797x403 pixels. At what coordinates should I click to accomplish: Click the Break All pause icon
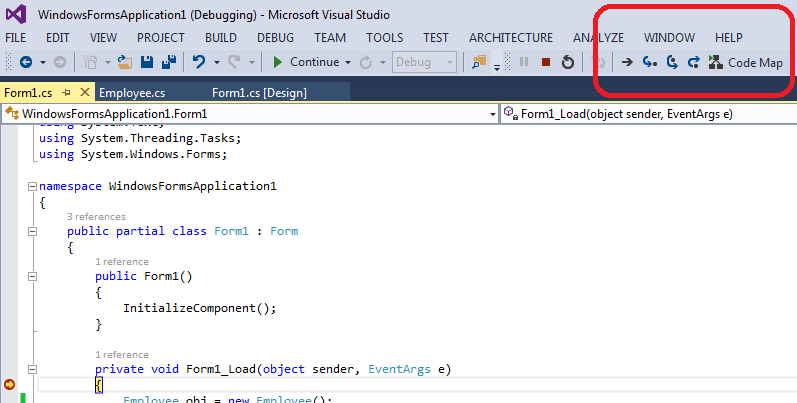(x=524, y=62)
